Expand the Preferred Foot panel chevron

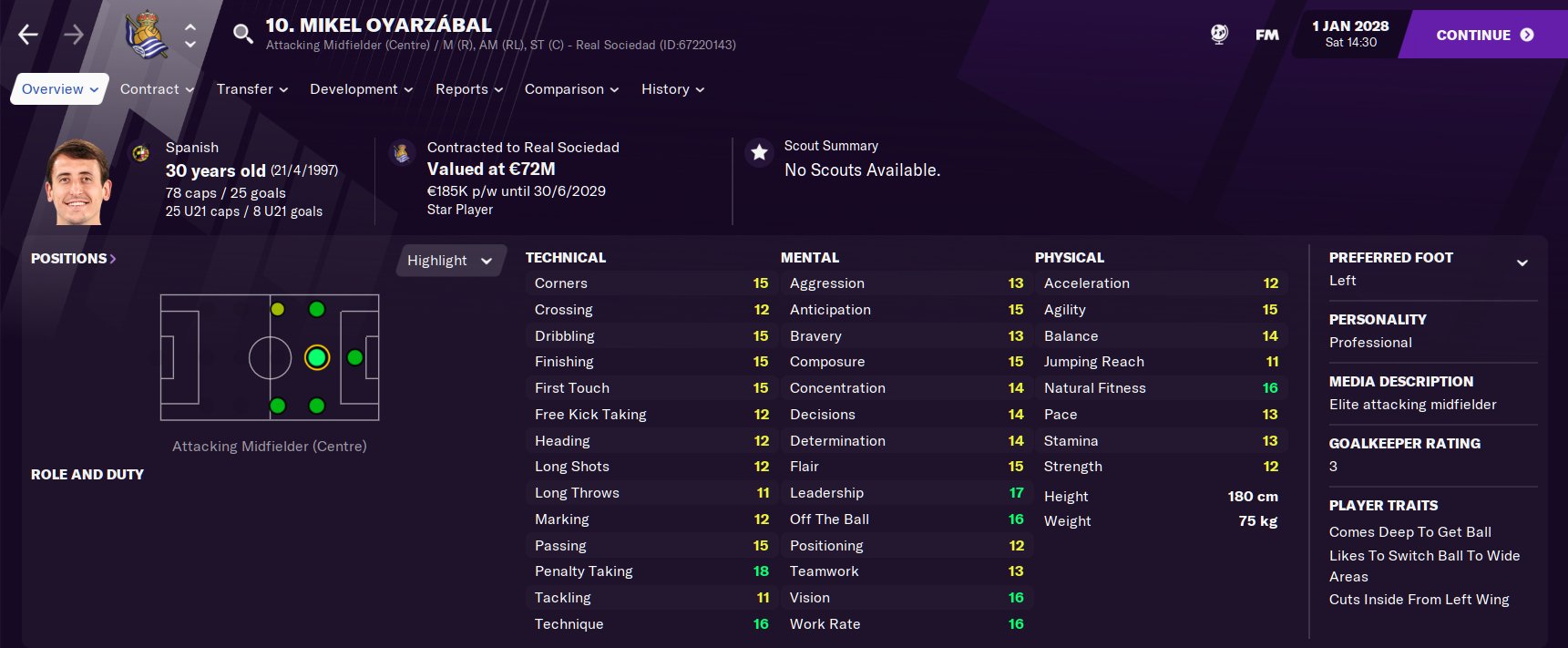(x=1522, y=262)
